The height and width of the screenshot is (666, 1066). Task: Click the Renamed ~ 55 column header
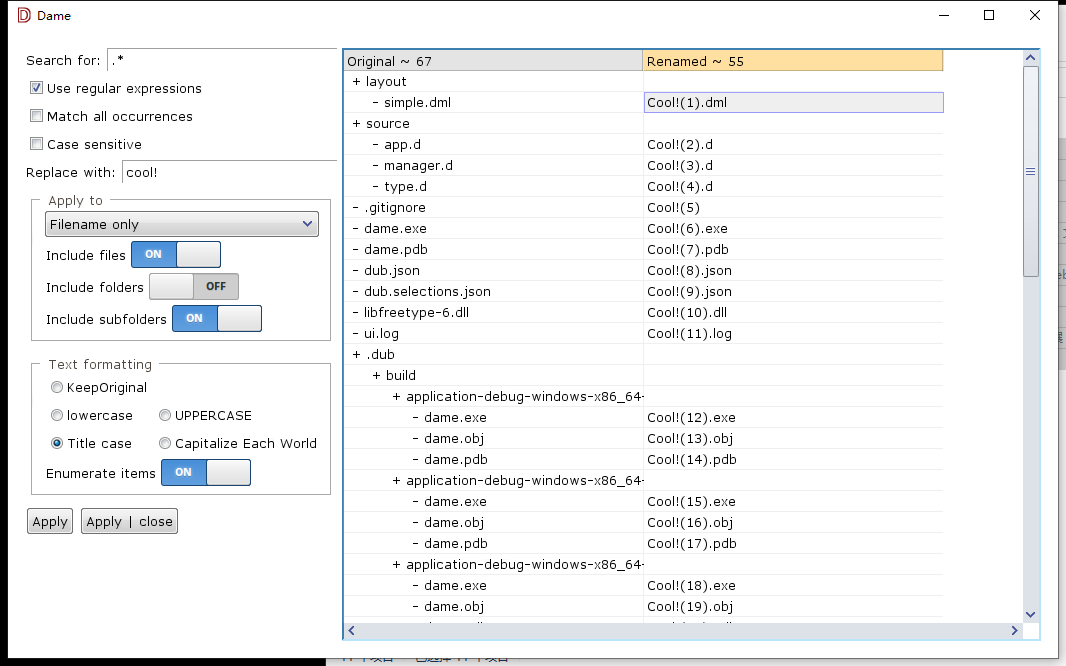point(793,61)
